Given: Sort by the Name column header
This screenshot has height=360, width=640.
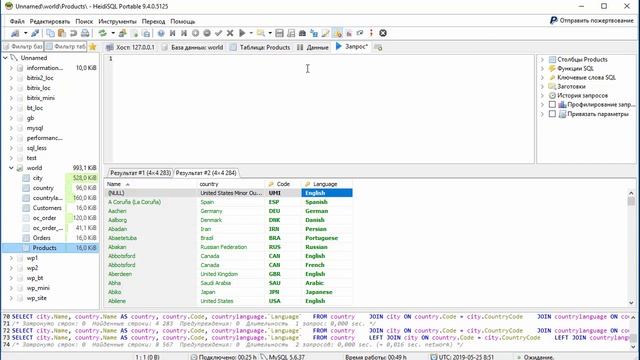Looking at the screenshot, I should click(x=150, y=184).
